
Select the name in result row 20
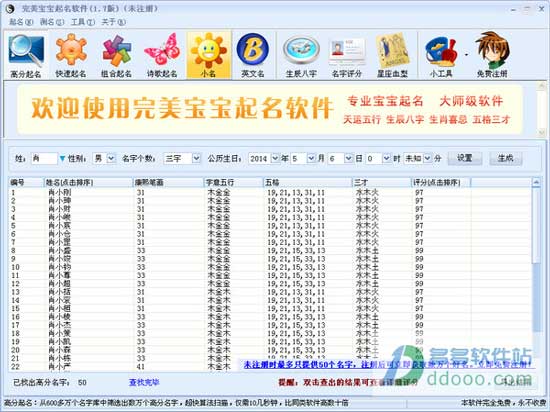pyautogui.click(x=60, y=350)
